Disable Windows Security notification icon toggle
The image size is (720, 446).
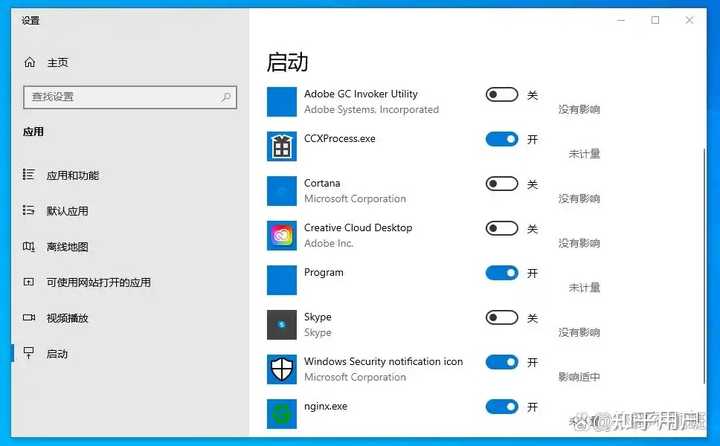pos(501,362)
